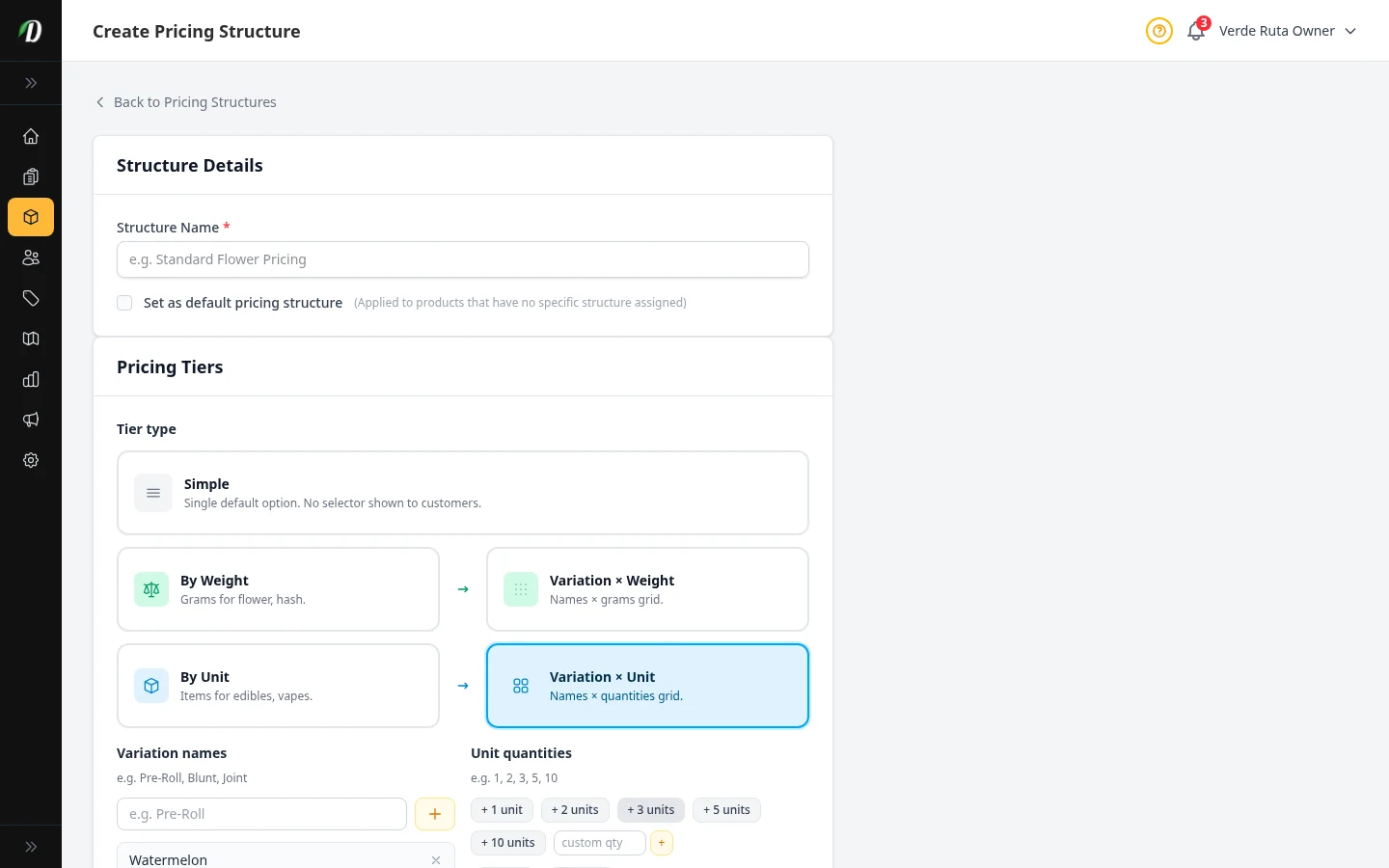Add the + 5 units quantity
The height and width of the screenshot is (868, 1389).
pyautogui.click(x=726, y=810)
